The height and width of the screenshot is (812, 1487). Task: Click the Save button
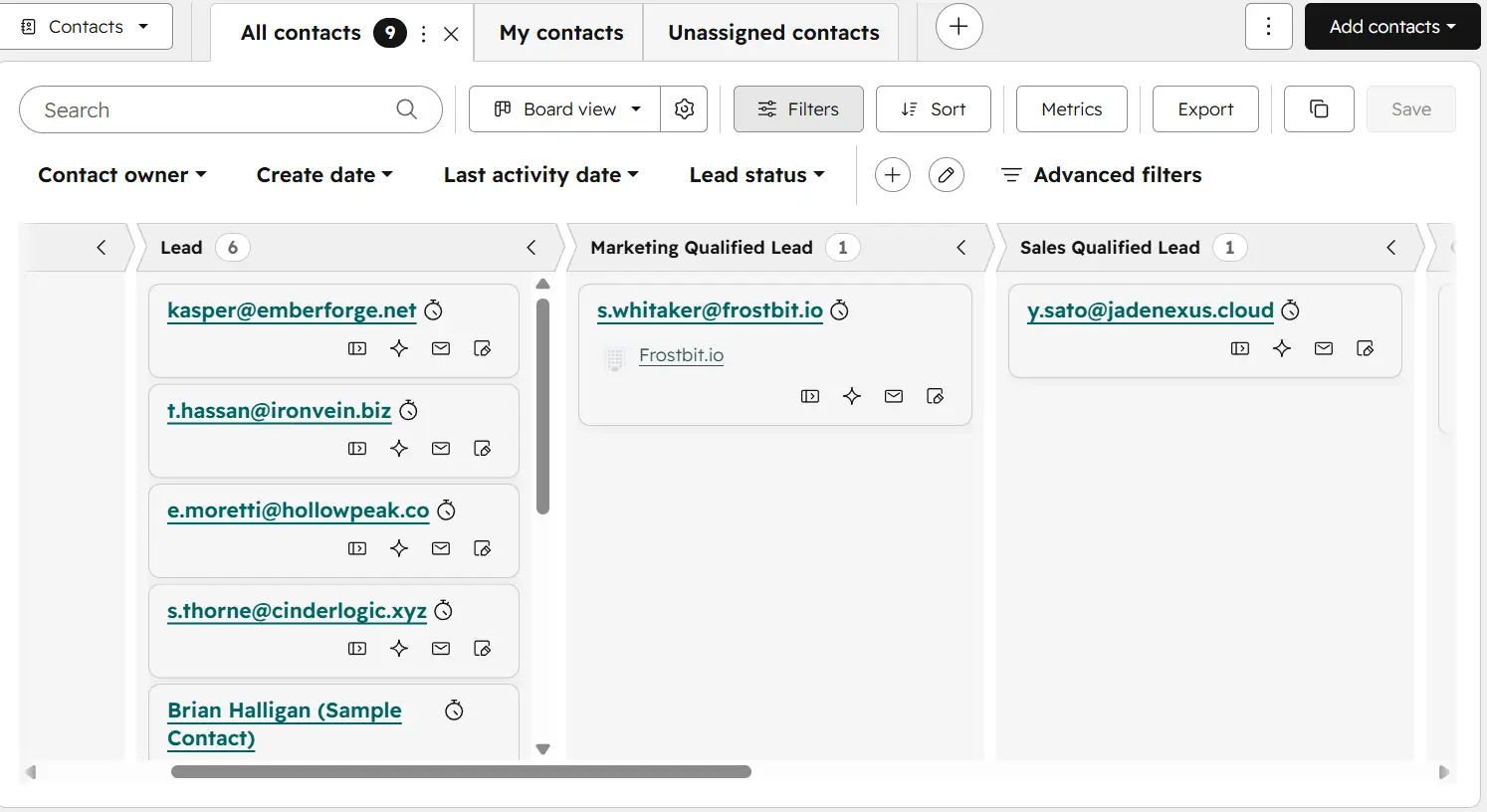pos(1411,109)
